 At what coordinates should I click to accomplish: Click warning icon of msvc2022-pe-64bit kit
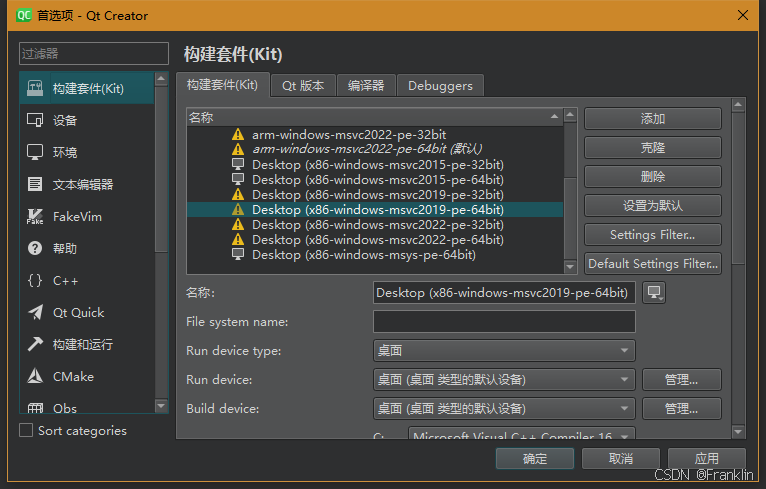pyautogui.click(x=238, y=239)
